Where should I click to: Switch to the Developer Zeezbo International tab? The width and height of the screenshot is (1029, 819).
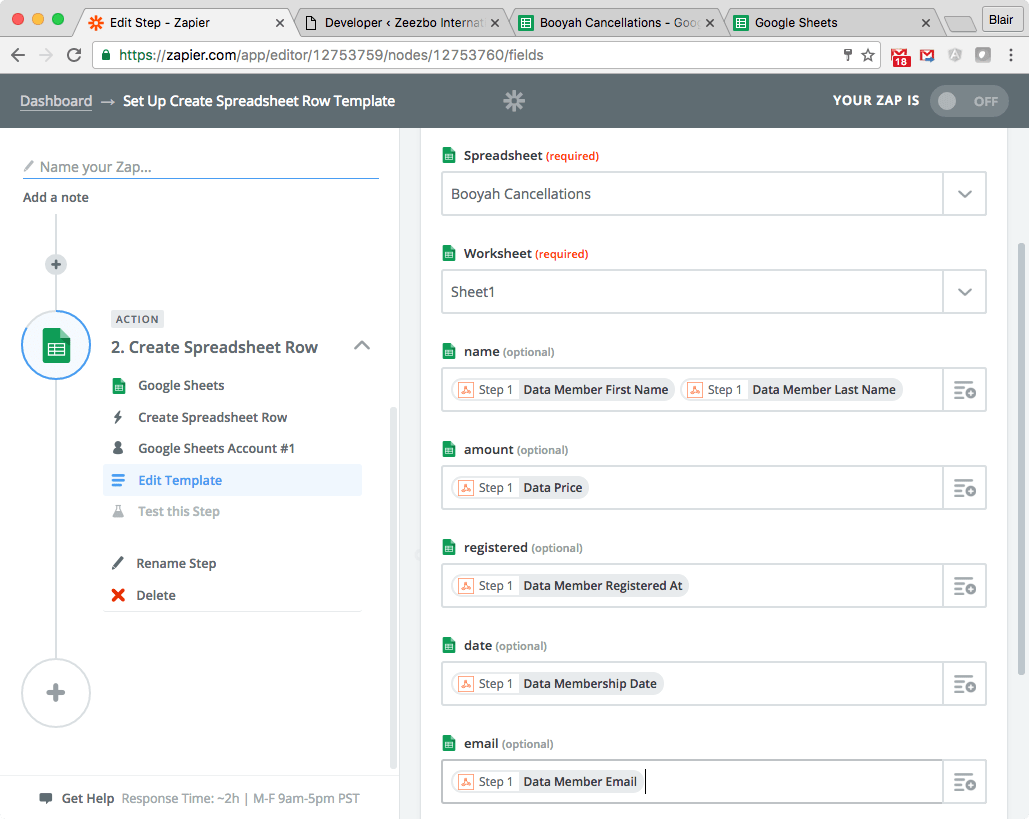(403, 23)
